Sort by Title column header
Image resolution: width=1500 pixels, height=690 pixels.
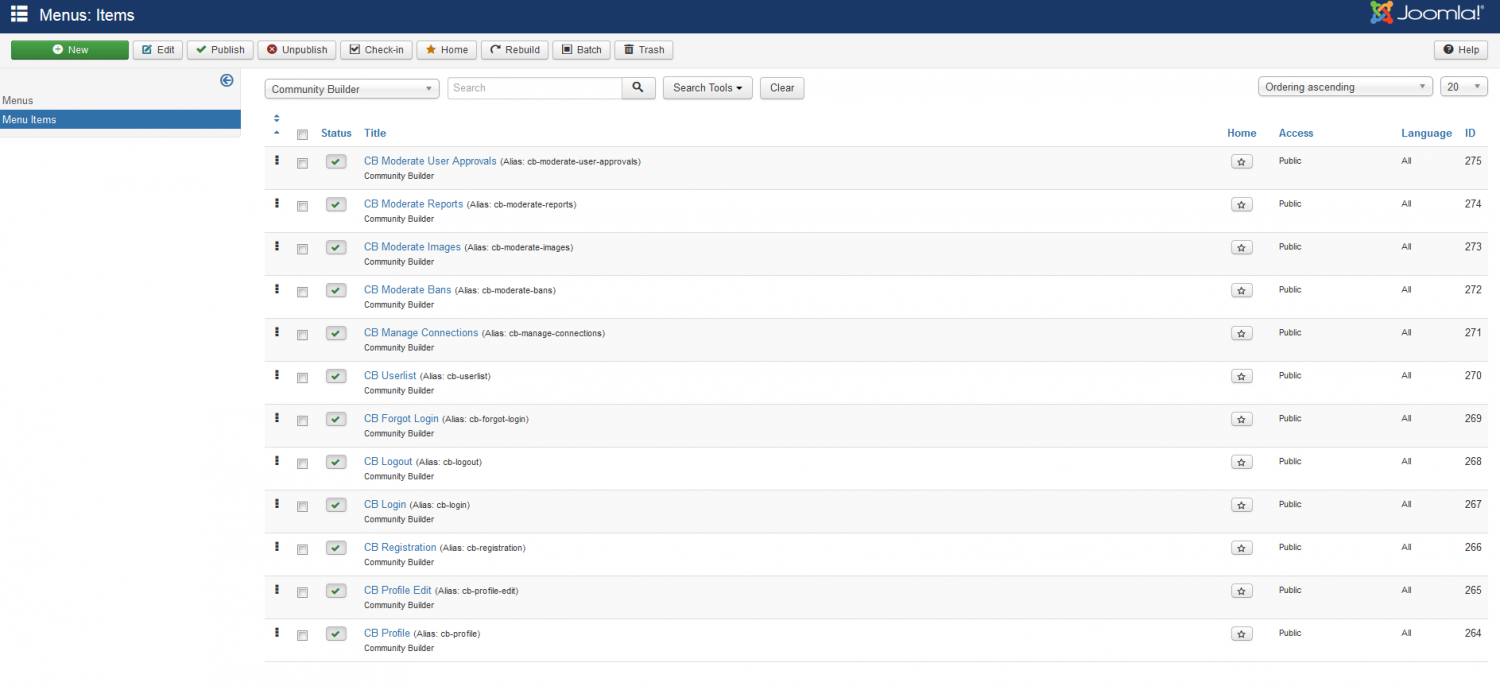click(x=375, y=133)
